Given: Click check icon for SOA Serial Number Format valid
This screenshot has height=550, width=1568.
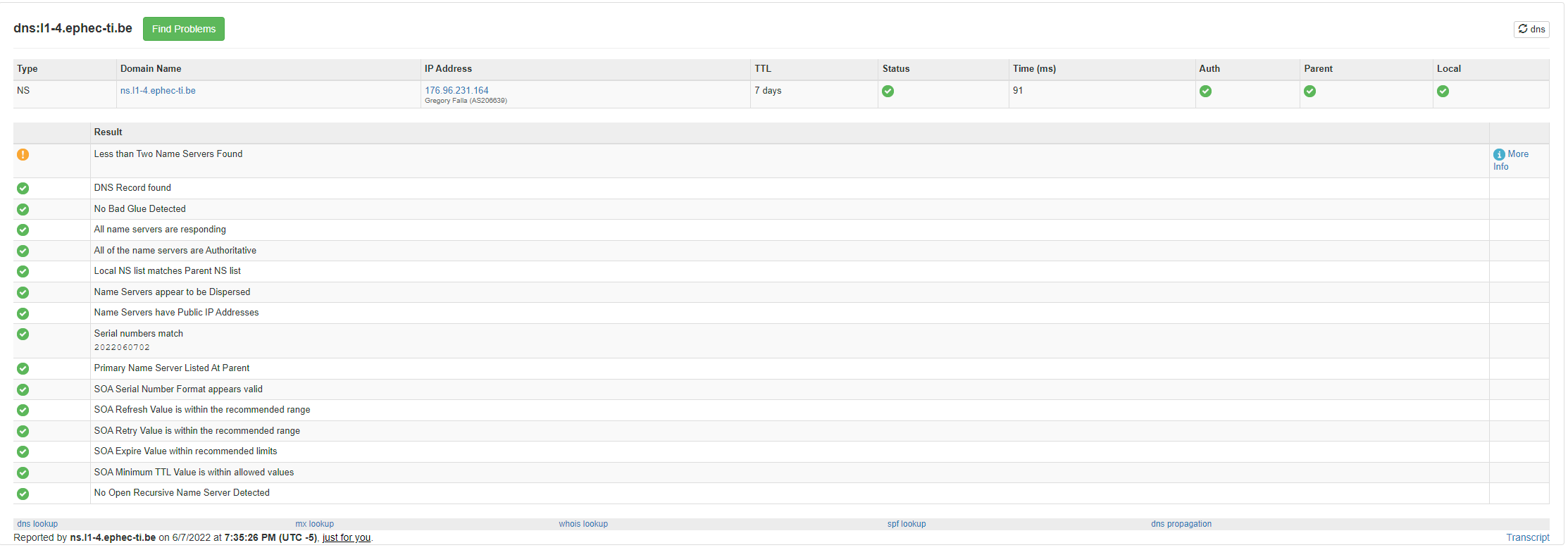Looking at the screenshot, I should coord(23,389).
